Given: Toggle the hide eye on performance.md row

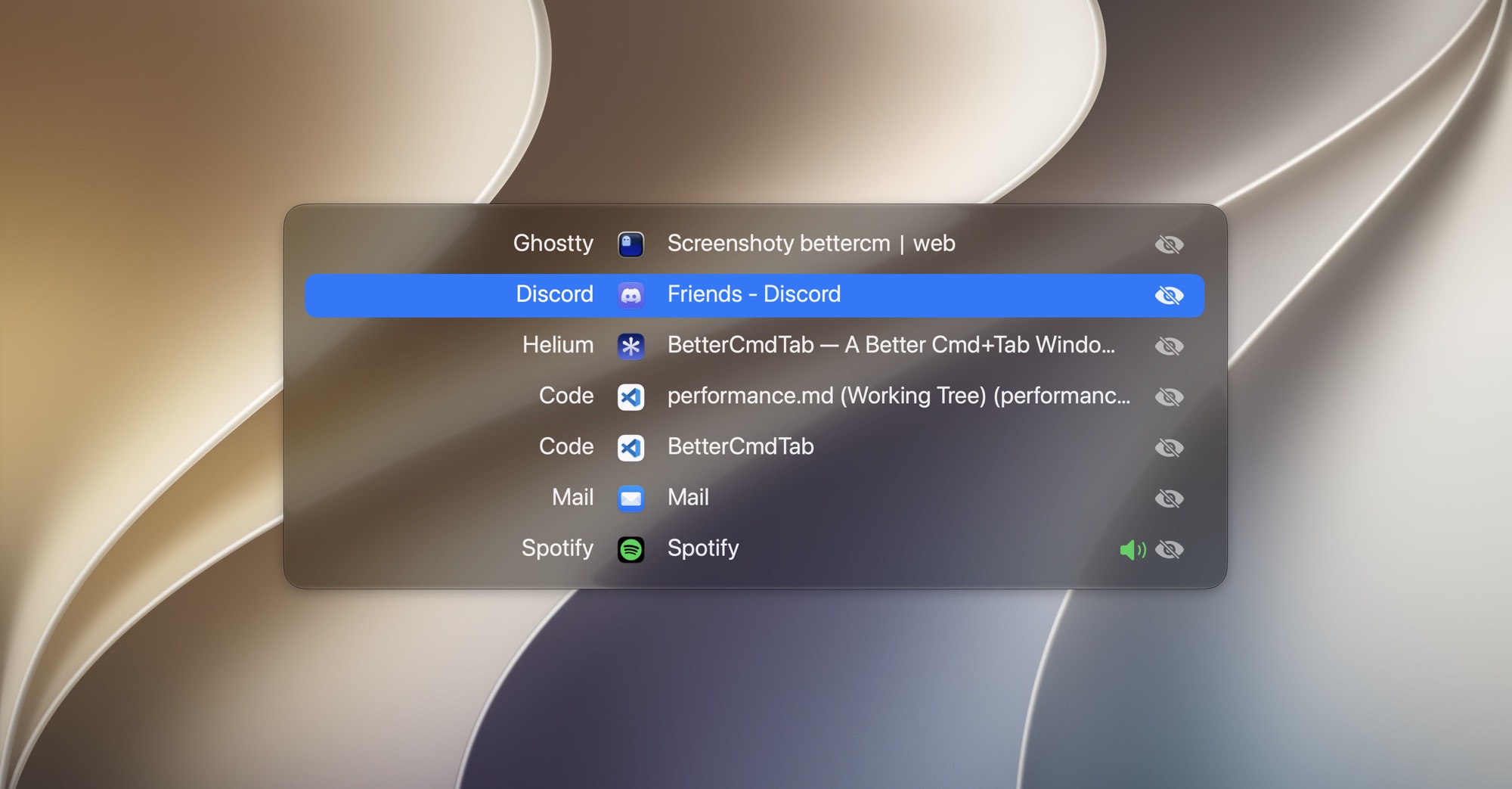Looking at the screenshot, I should (1169, 396).
